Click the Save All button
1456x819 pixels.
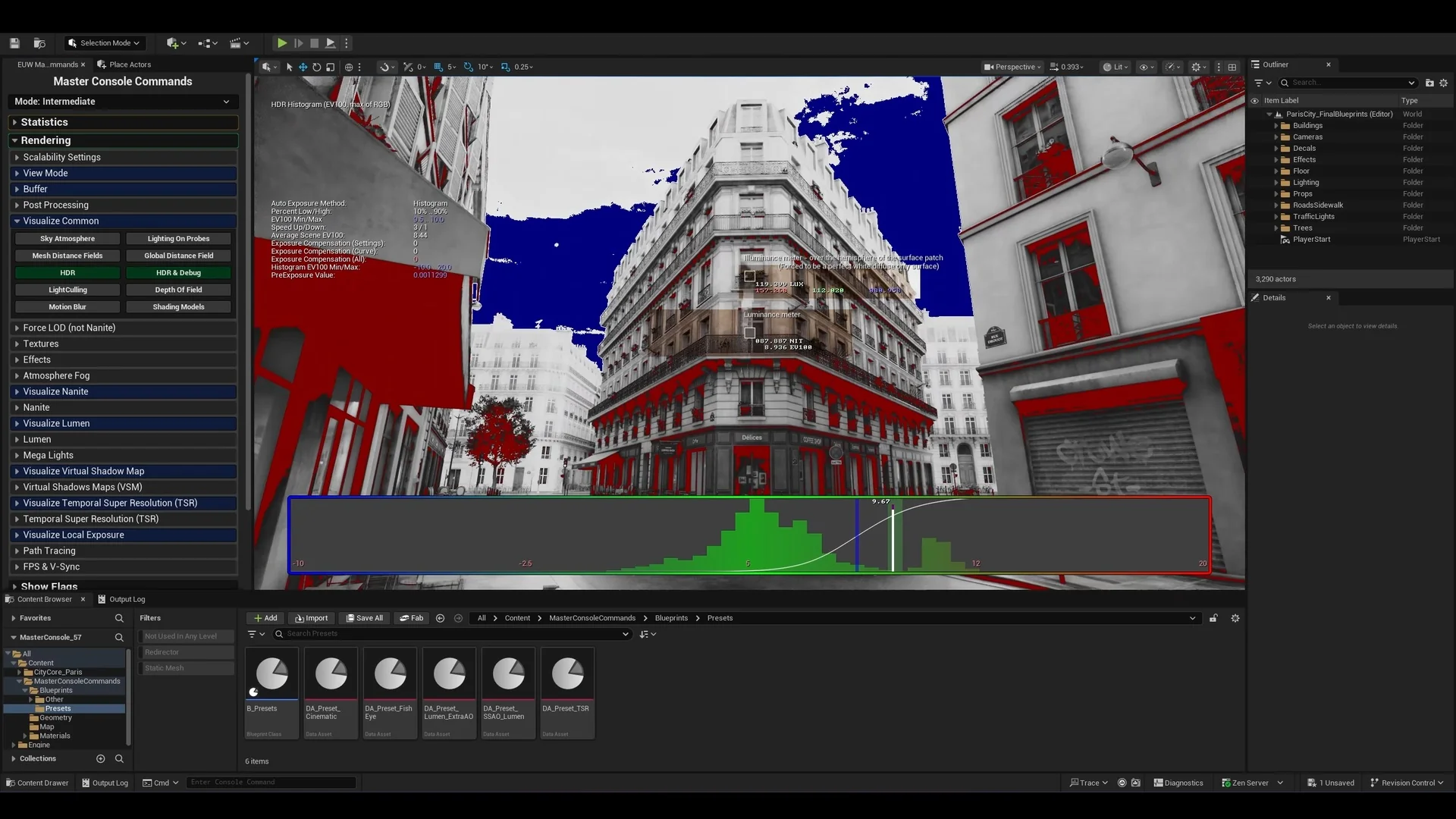[x=365, y=618]
